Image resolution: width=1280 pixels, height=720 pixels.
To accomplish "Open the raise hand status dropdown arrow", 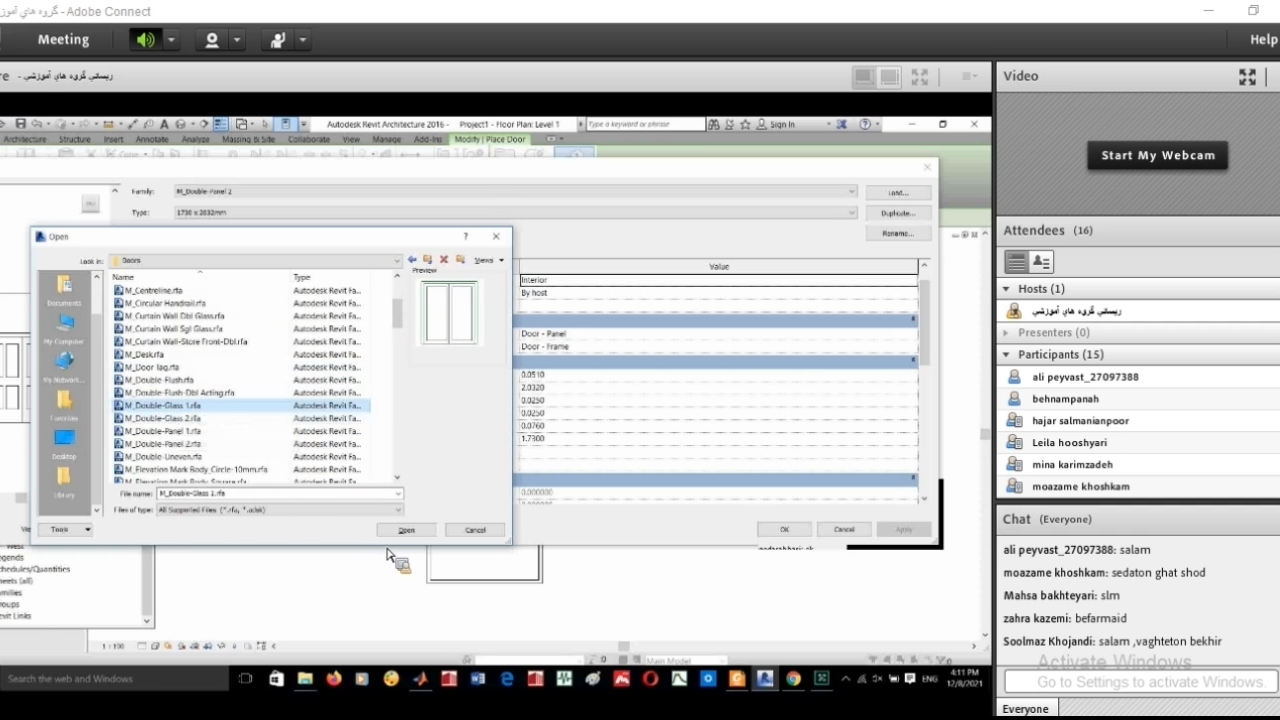I will coord(302,40).
